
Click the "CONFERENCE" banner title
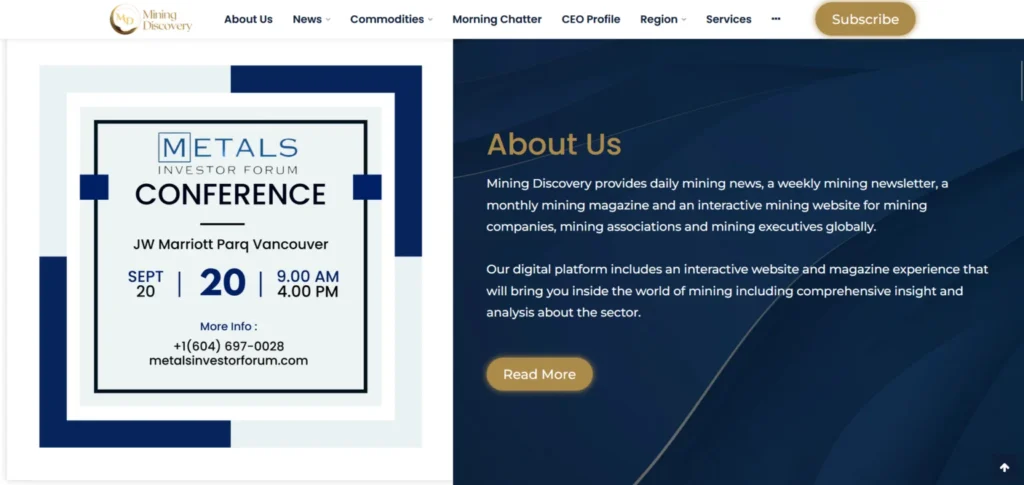pos(231,195)
